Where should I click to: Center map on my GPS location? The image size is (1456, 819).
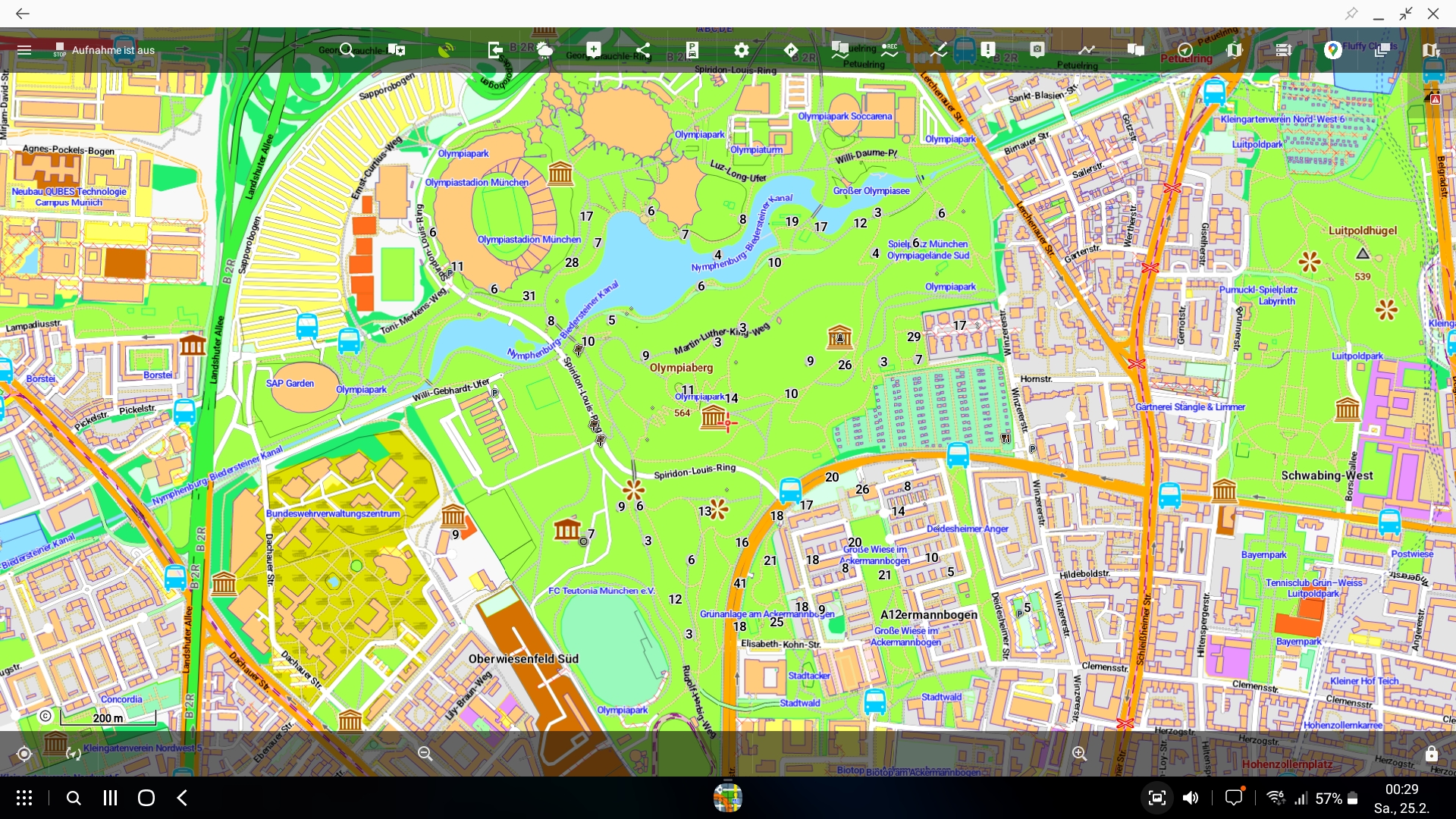pos(24,754)
